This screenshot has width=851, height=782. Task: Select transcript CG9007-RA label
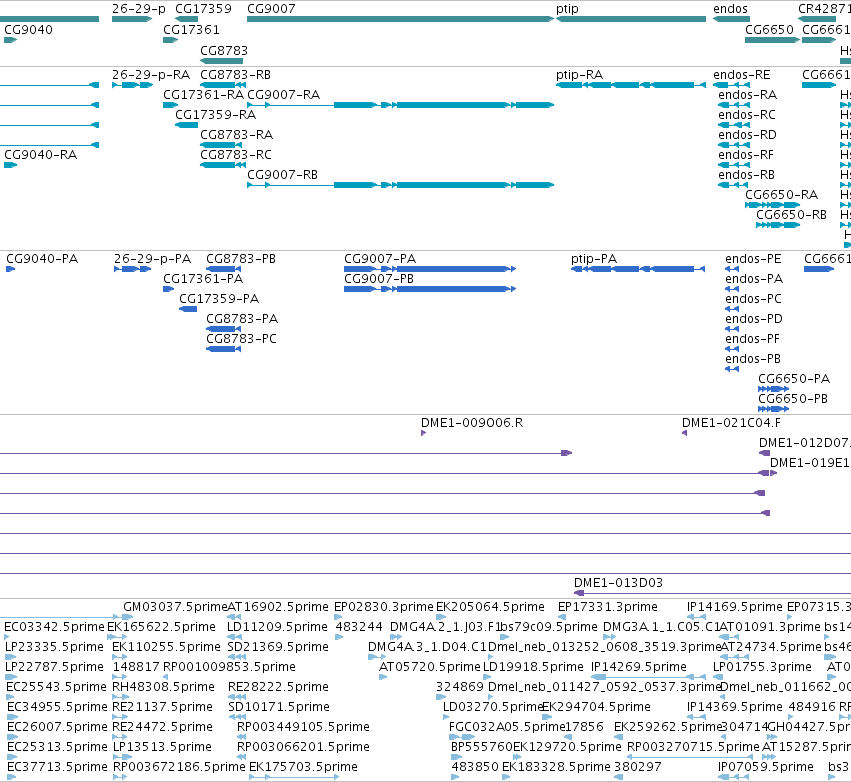pyautogui.click(x=283, y=95)
